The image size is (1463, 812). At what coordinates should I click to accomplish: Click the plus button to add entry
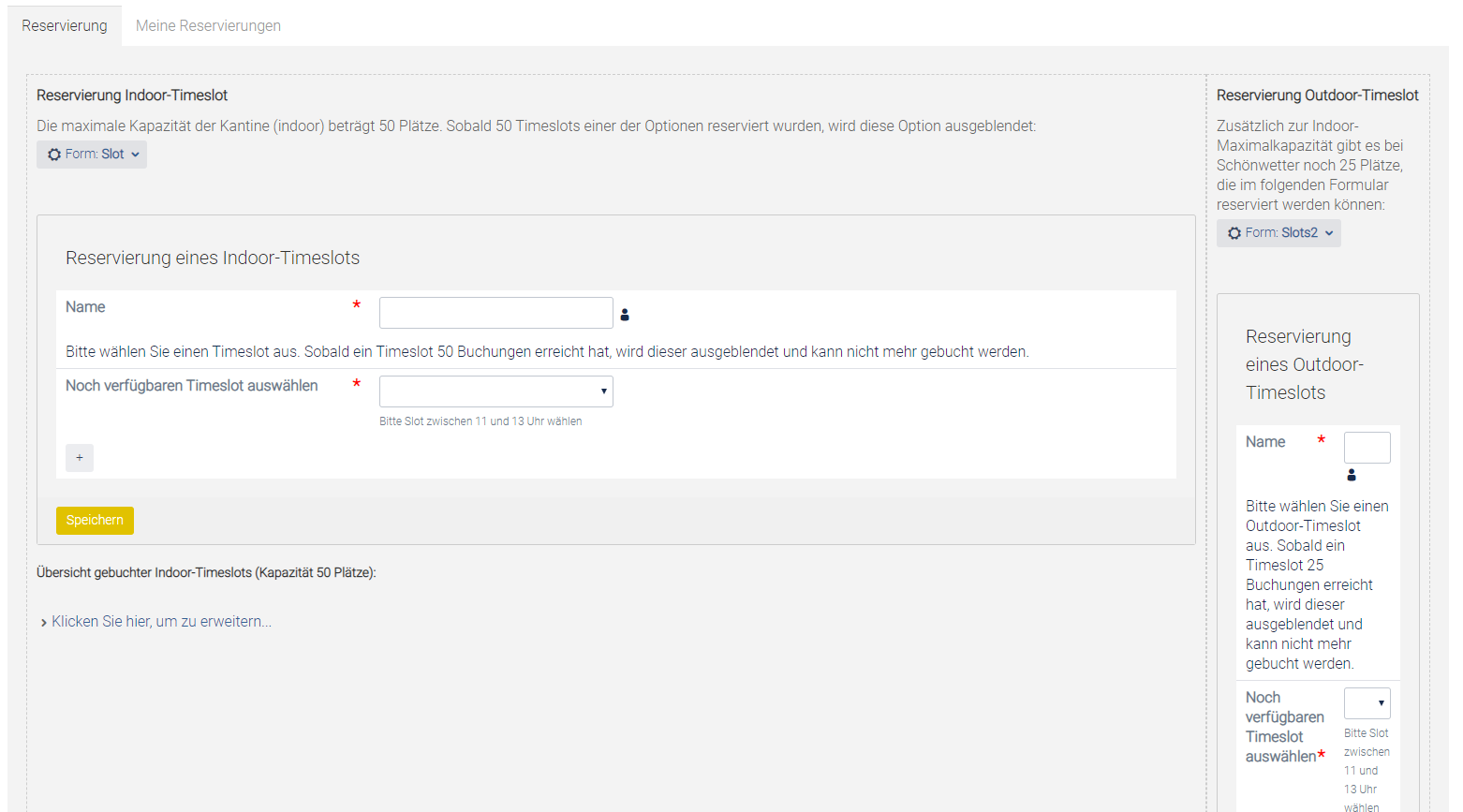click(80, 458)
